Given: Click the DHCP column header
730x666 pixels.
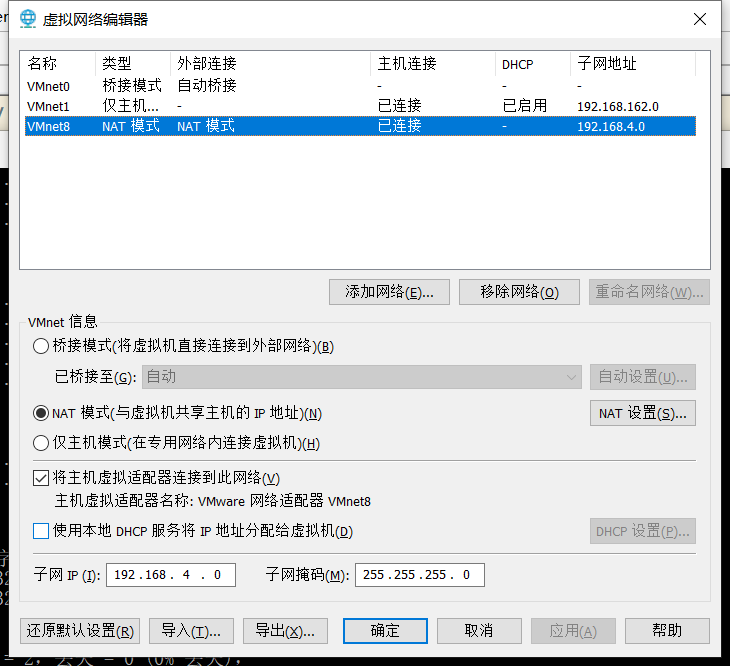Looking at the screenshot, I should 533,63.
